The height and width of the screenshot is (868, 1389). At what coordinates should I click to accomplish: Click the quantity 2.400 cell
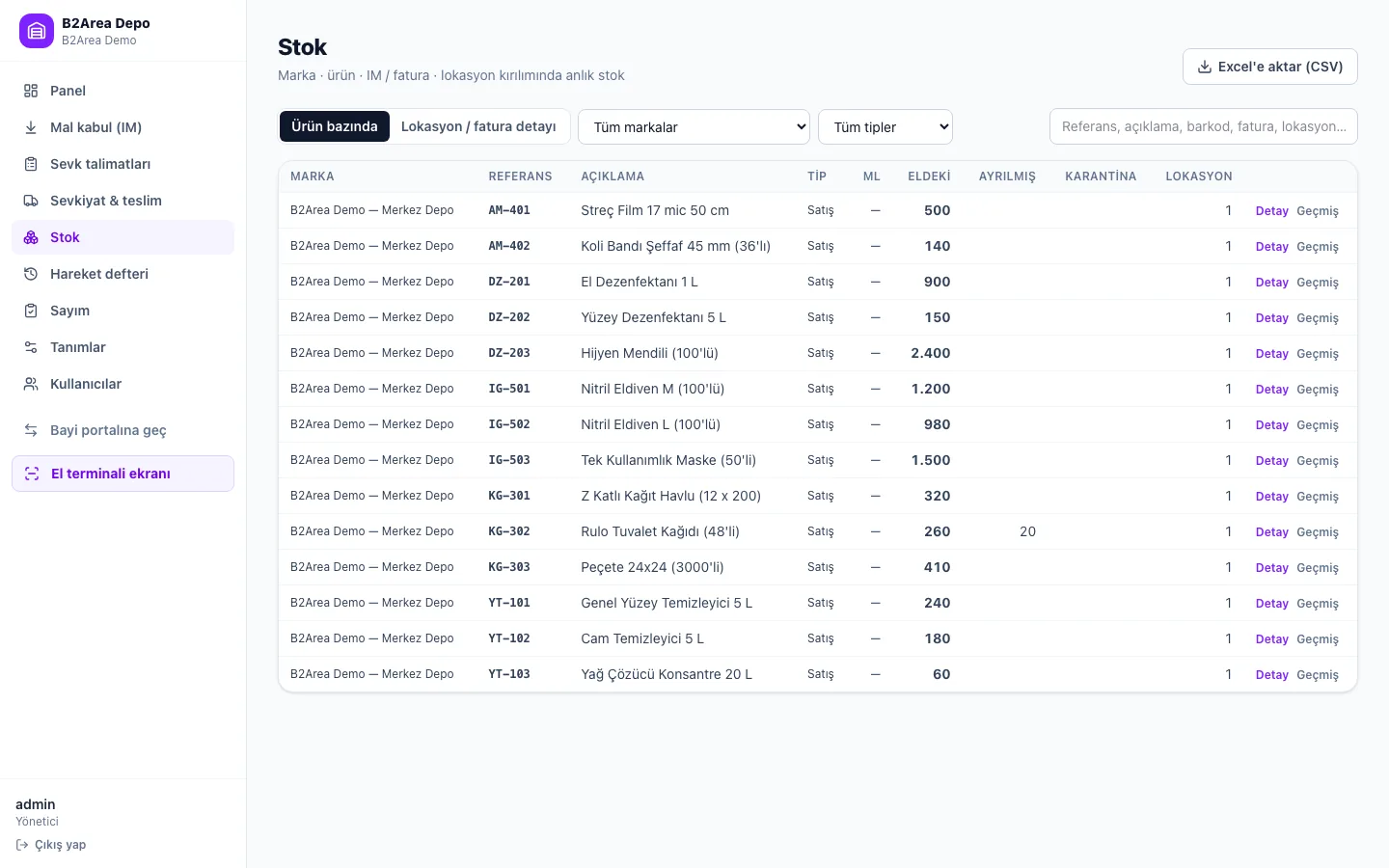coord(931,353)
